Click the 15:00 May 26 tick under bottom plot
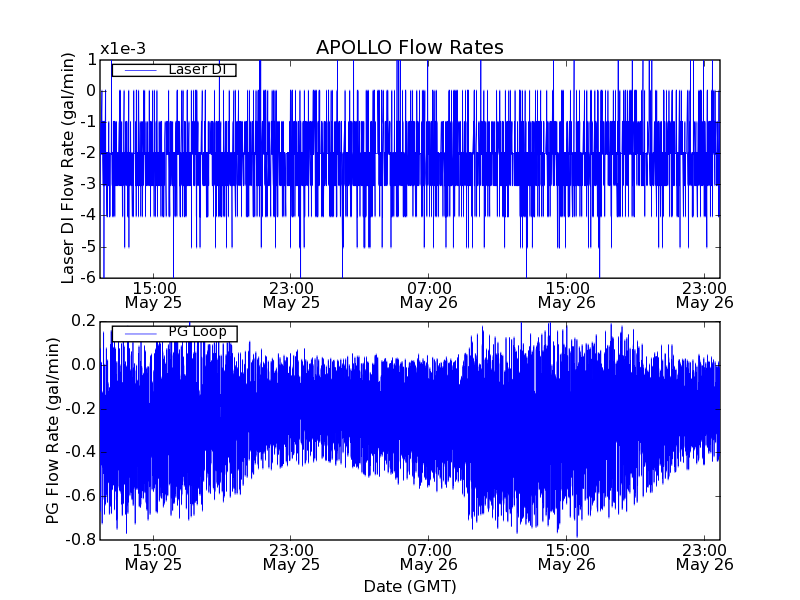Image resolution: width=800 pixels, height=600 pixels. pyautogui.click(x=566, y=557)
